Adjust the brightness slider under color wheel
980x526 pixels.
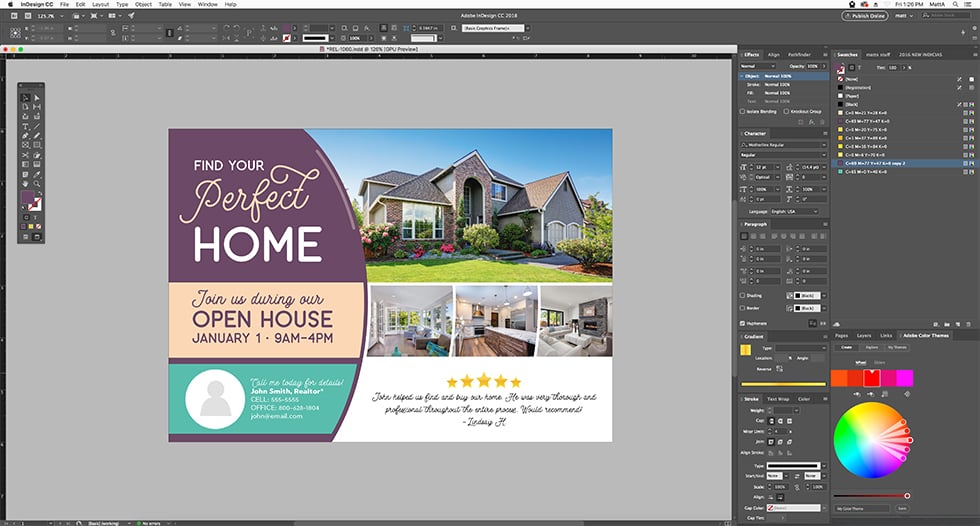[x=871, y=496]
